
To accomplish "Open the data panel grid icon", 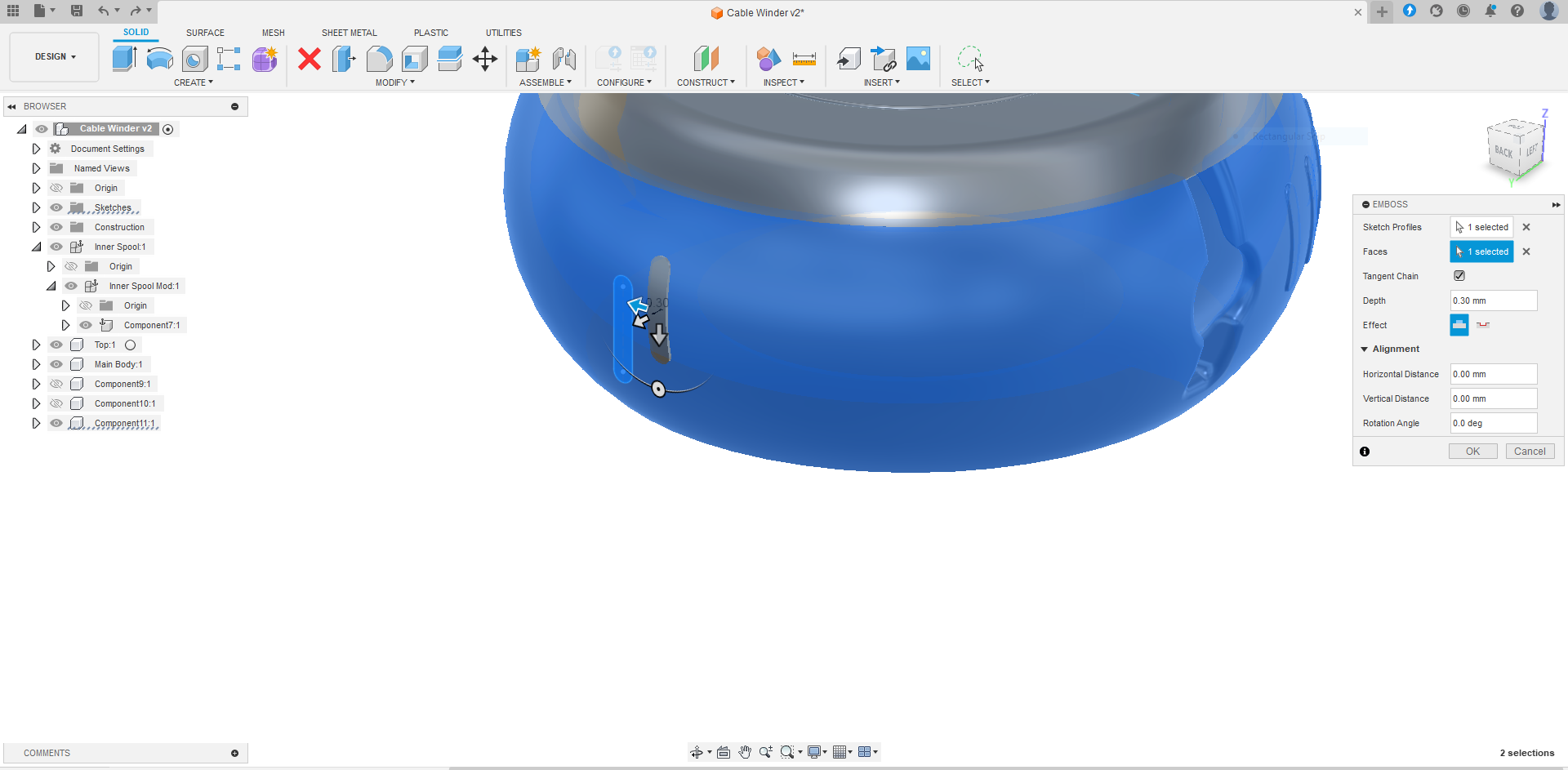I will pos(13,11).
